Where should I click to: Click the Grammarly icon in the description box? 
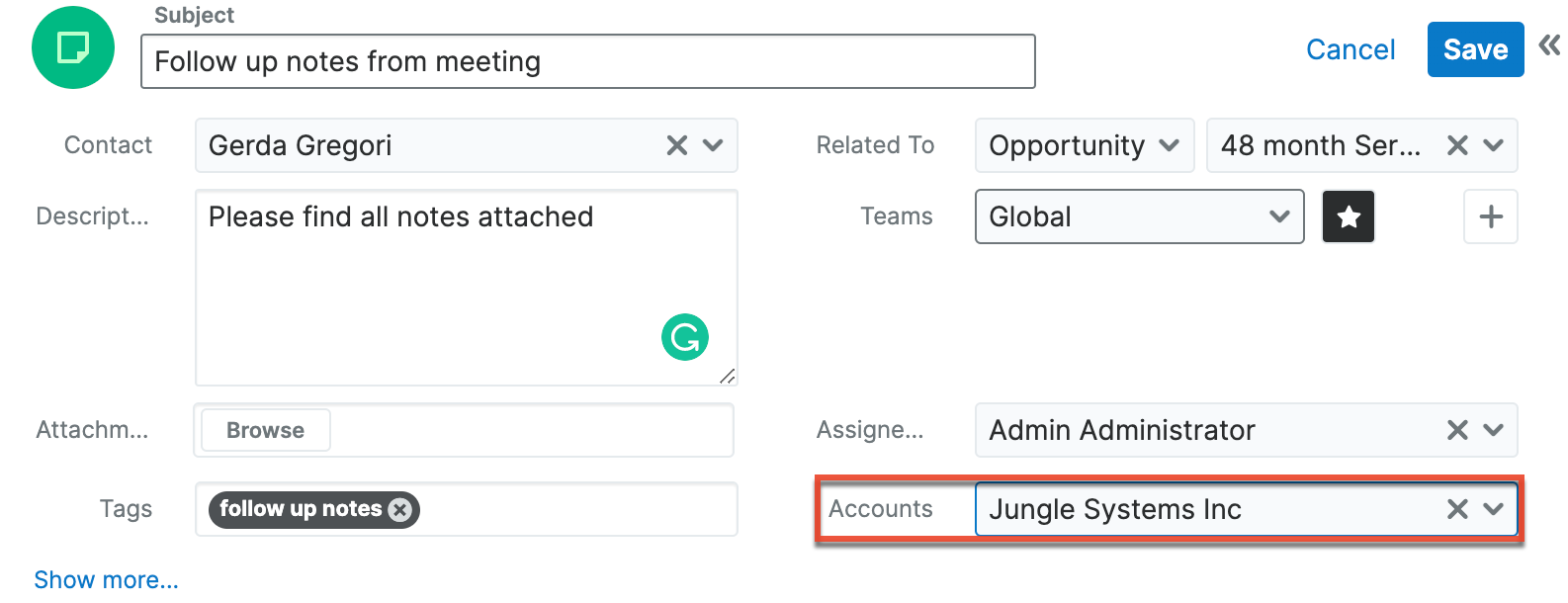pyautogui.click(x=684, y=337)
